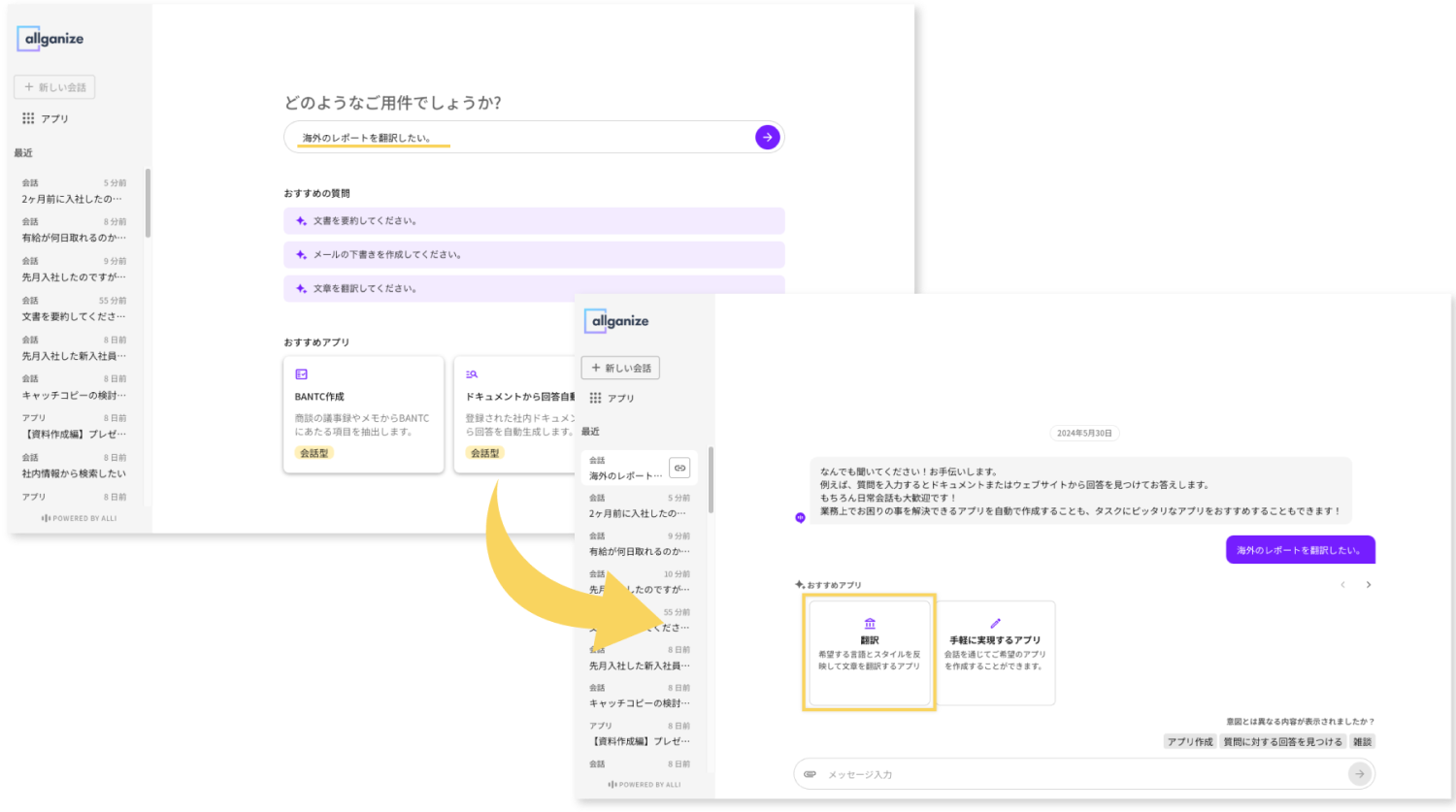Open 【資料作成編】プレゼ app entry in back window
1456x812 pixels.
tap(75, 427)
